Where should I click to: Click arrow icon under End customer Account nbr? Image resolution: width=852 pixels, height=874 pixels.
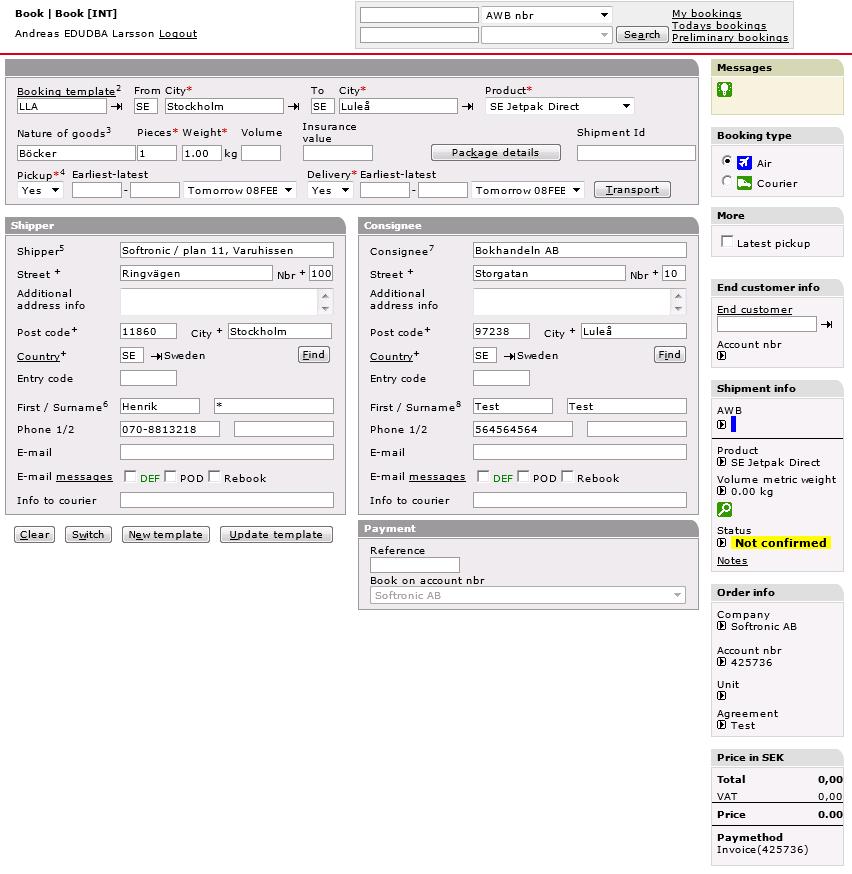[x=722, y=356]
